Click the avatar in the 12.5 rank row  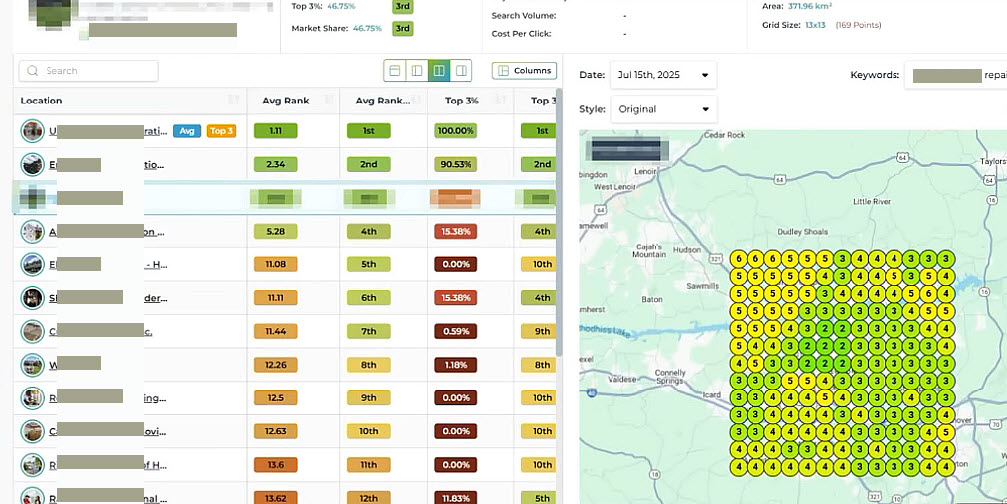32,397
